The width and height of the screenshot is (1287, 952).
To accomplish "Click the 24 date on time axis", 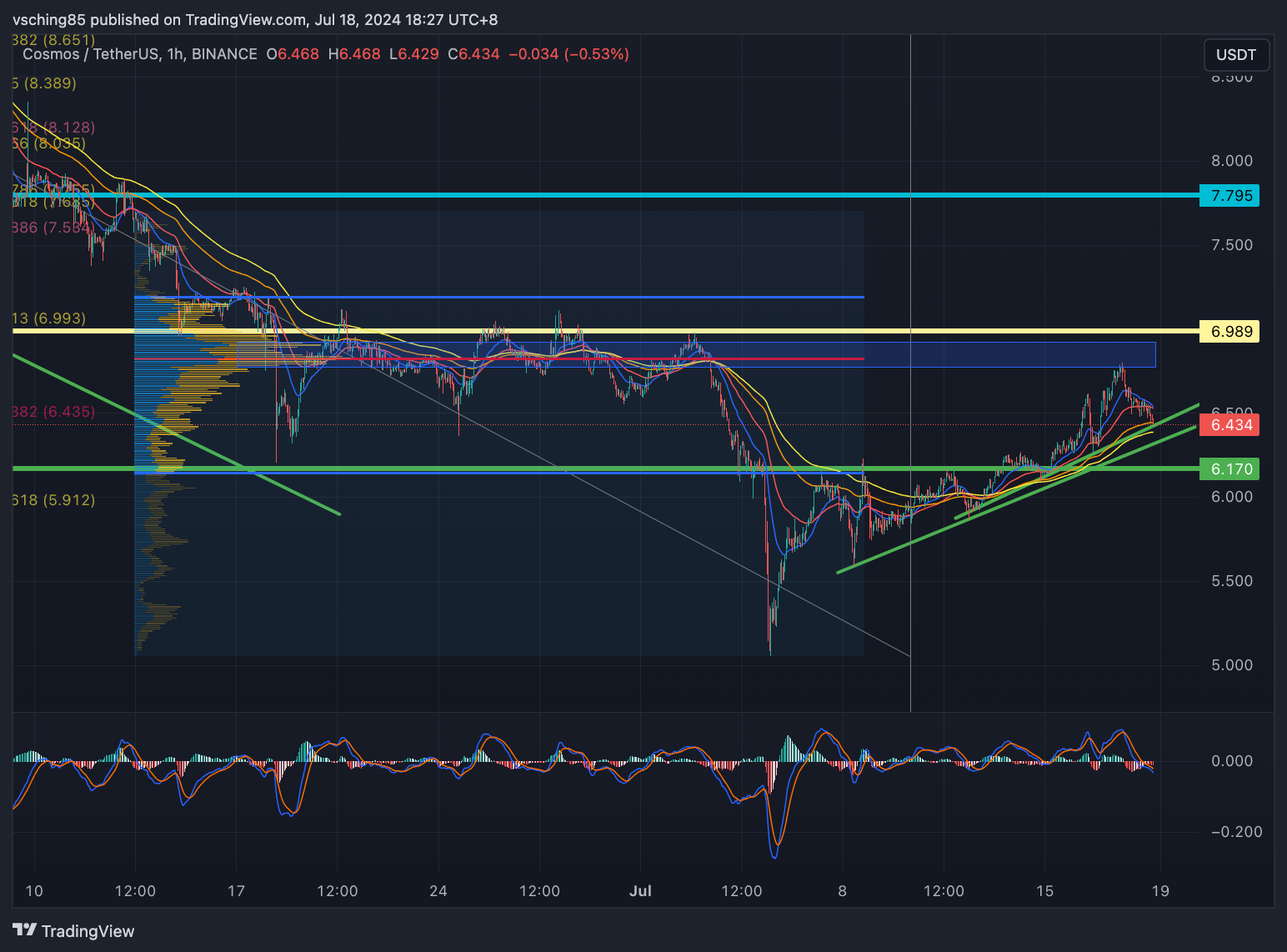I will [x=438, y=891].
